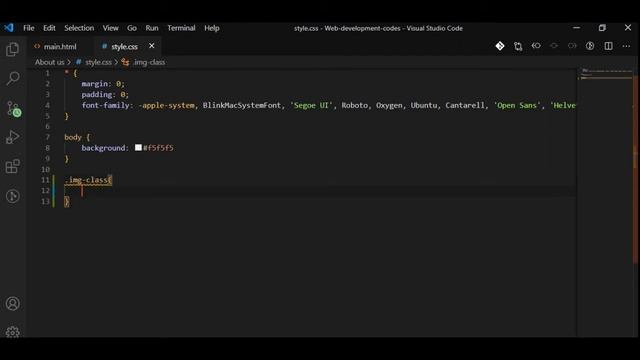Click the 'padding: 0;' code line
Viewport: 640px width, 360px height.
pyautogui.click(x=105, y=94)
